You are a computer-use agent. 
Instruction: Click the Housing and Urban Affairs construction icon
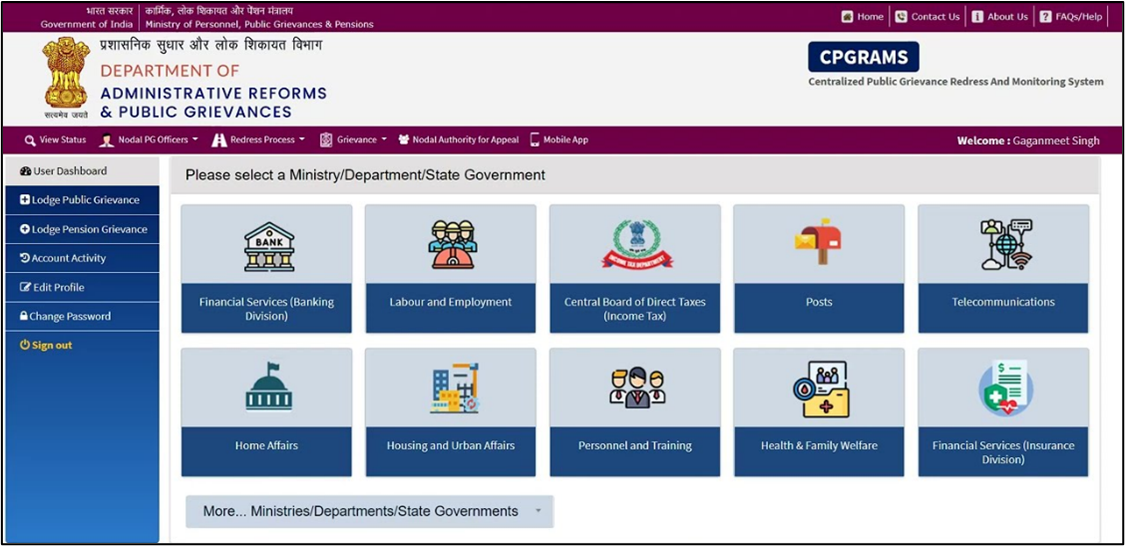click(x=455, y=388)
